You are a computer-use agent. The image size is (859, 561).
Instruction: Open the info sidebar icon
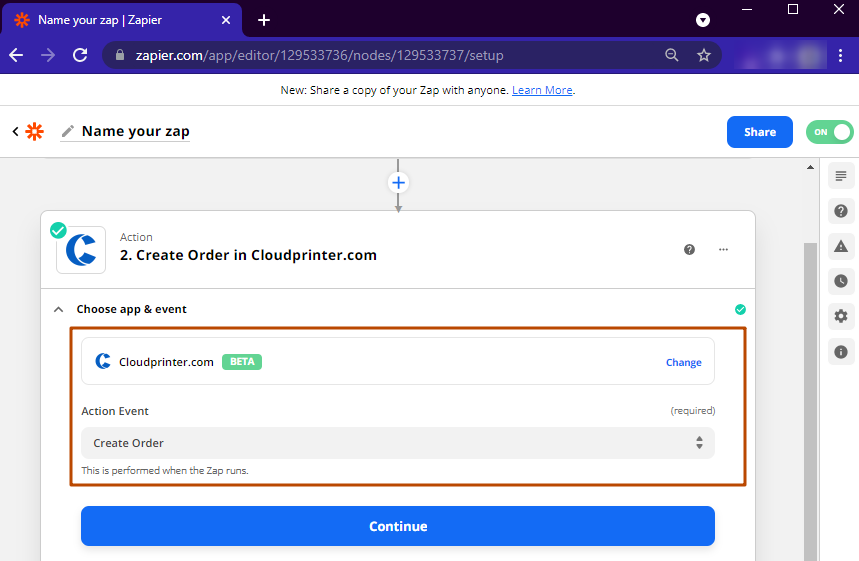pyautogui.click(x=841, y=352)
